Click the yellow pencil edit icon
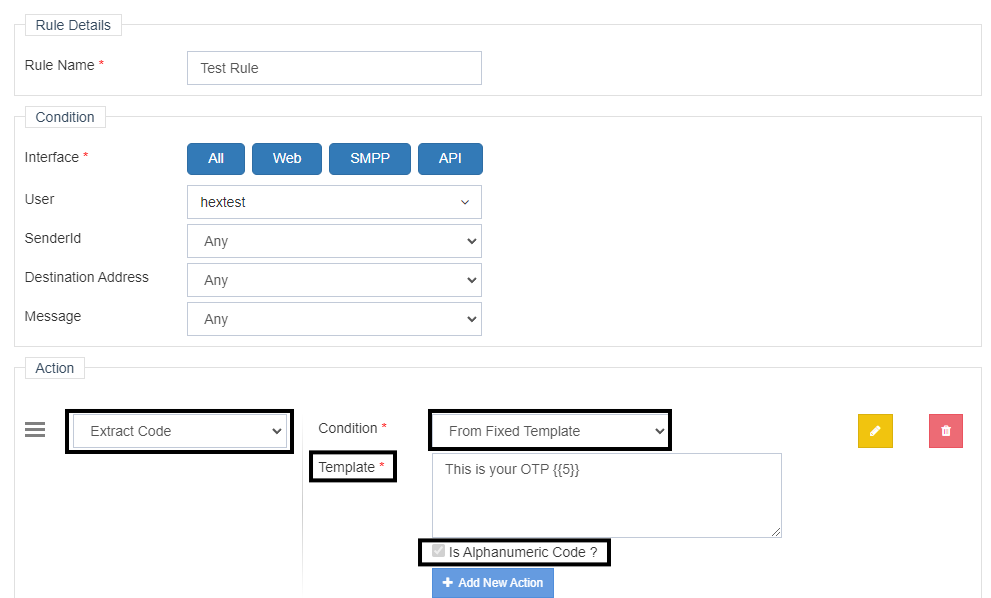The width and height of the screenshot is (991, 598). click(875, 430)
